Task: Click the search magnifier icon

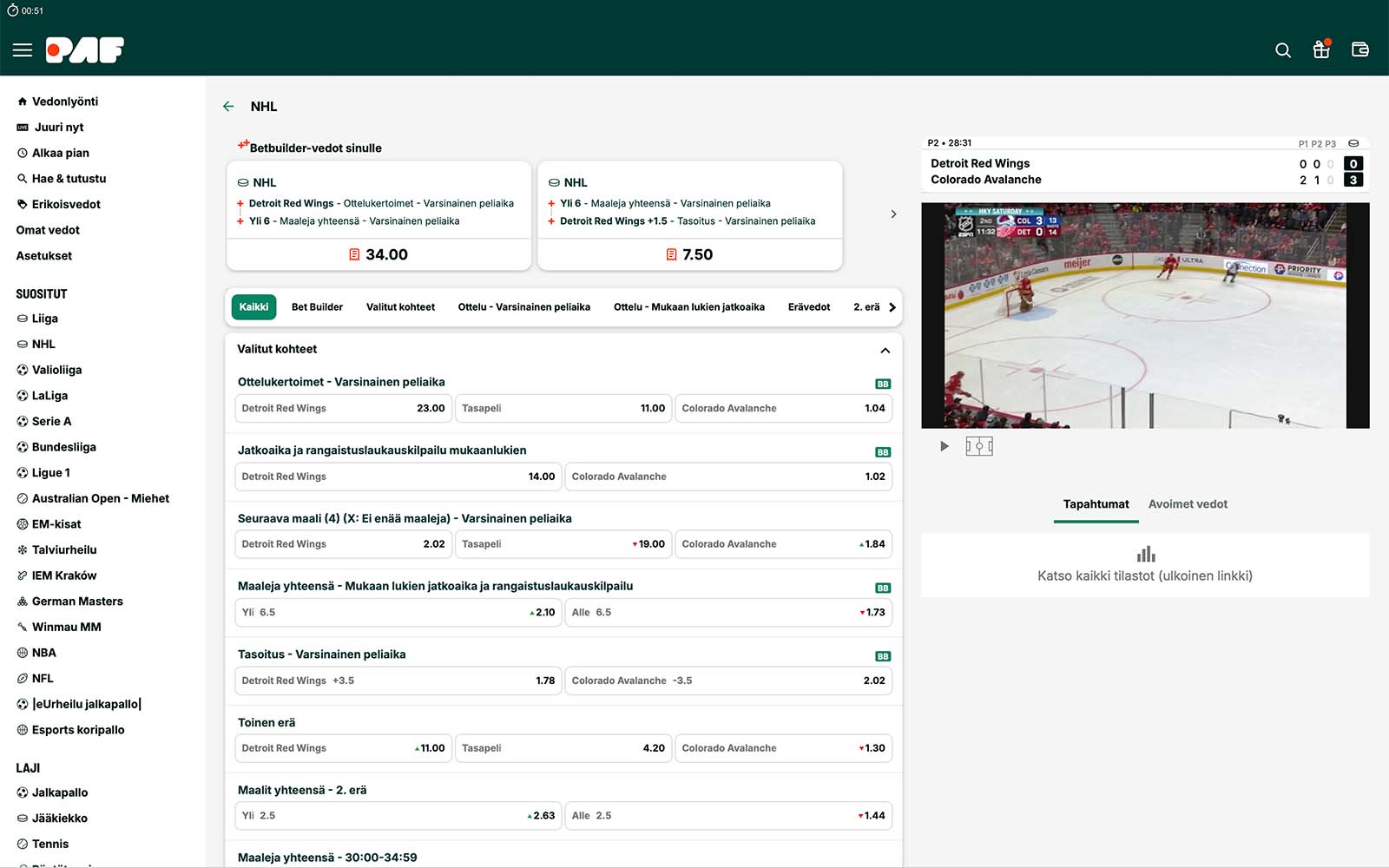Action: pyautogui.click(x=1282, y=50)
